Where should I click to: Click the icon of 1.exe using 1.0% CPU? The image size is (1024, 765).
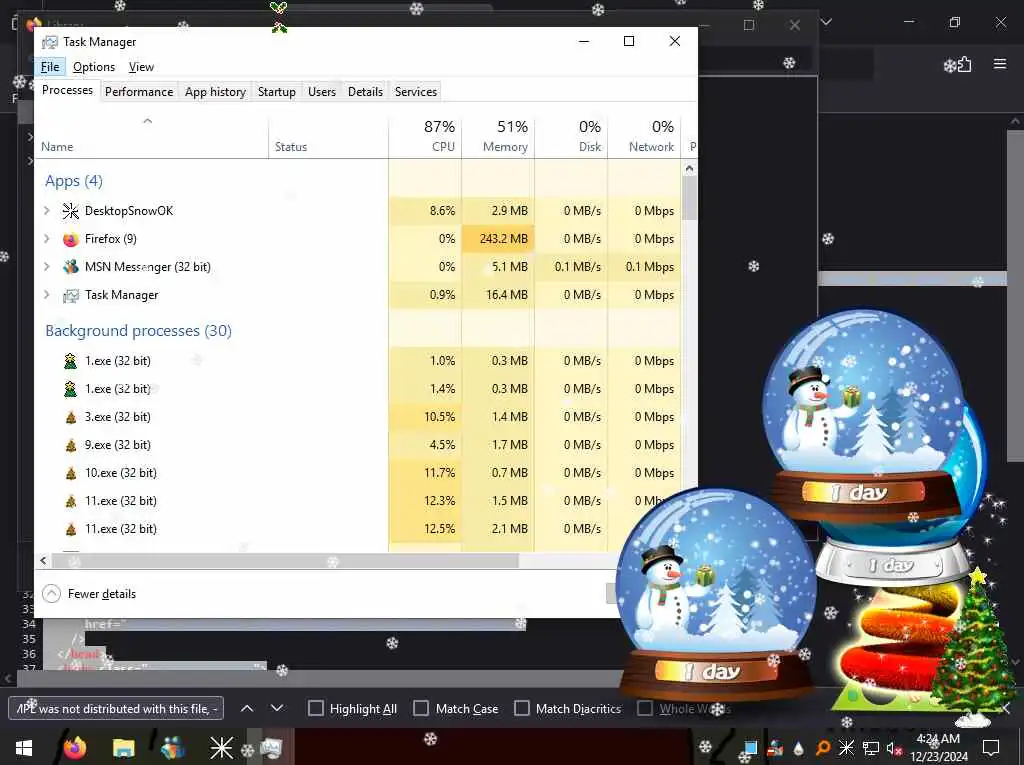pyautogui.click(x=71, y=361)
